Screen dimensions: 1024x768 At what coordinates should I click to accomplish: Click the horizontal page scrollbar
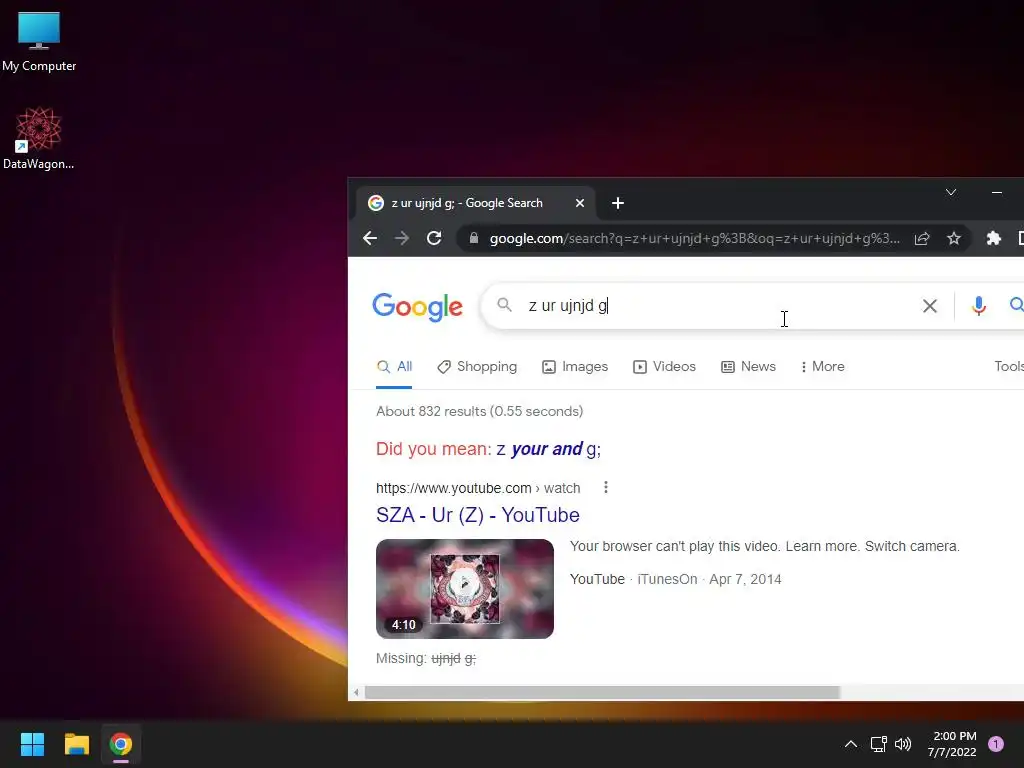pos(601,692)
